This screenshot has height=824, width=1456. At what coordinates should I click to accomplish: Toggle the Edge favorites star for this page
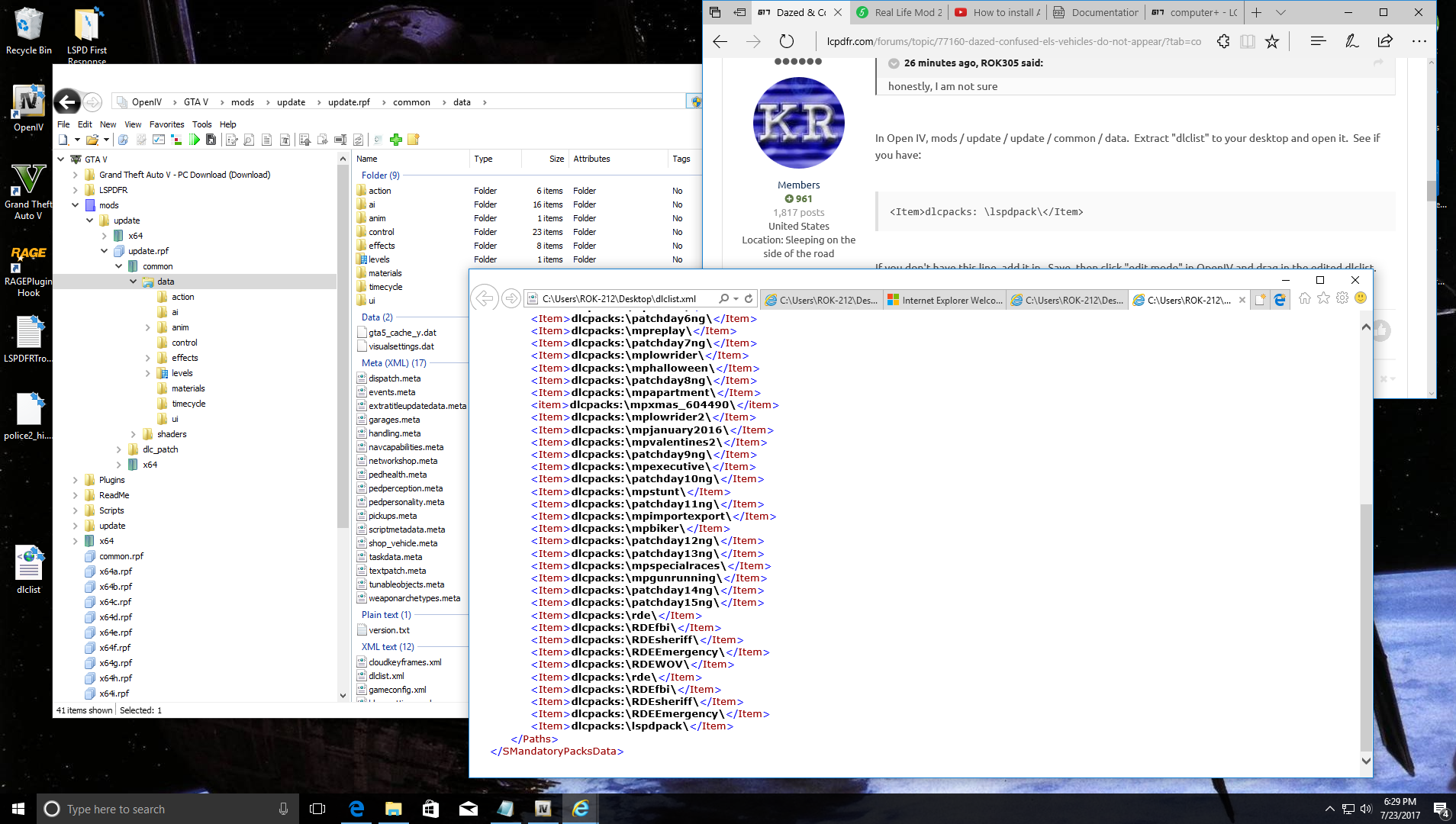(1272, 41)
